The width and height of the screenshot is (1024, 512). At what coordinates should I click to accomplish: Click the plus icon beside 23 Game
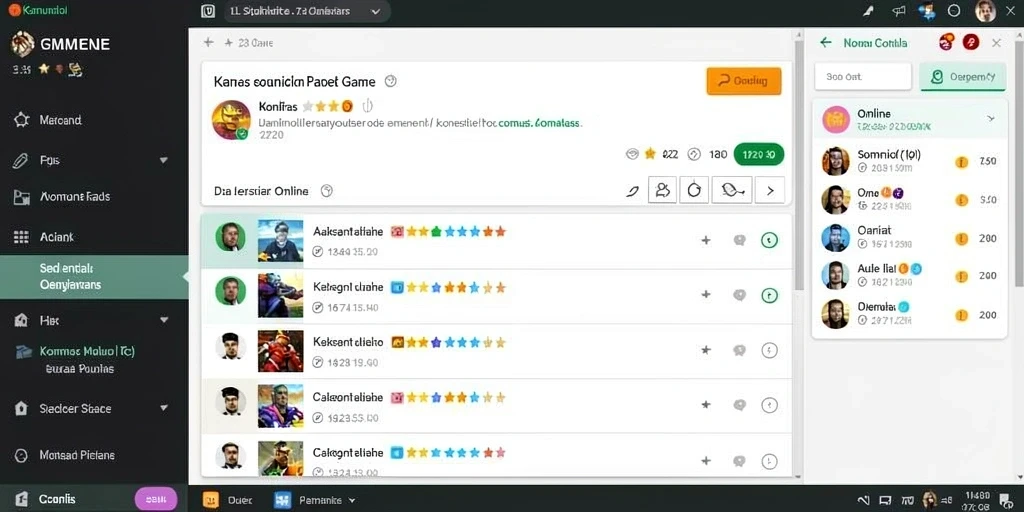(x=229, y=42)
